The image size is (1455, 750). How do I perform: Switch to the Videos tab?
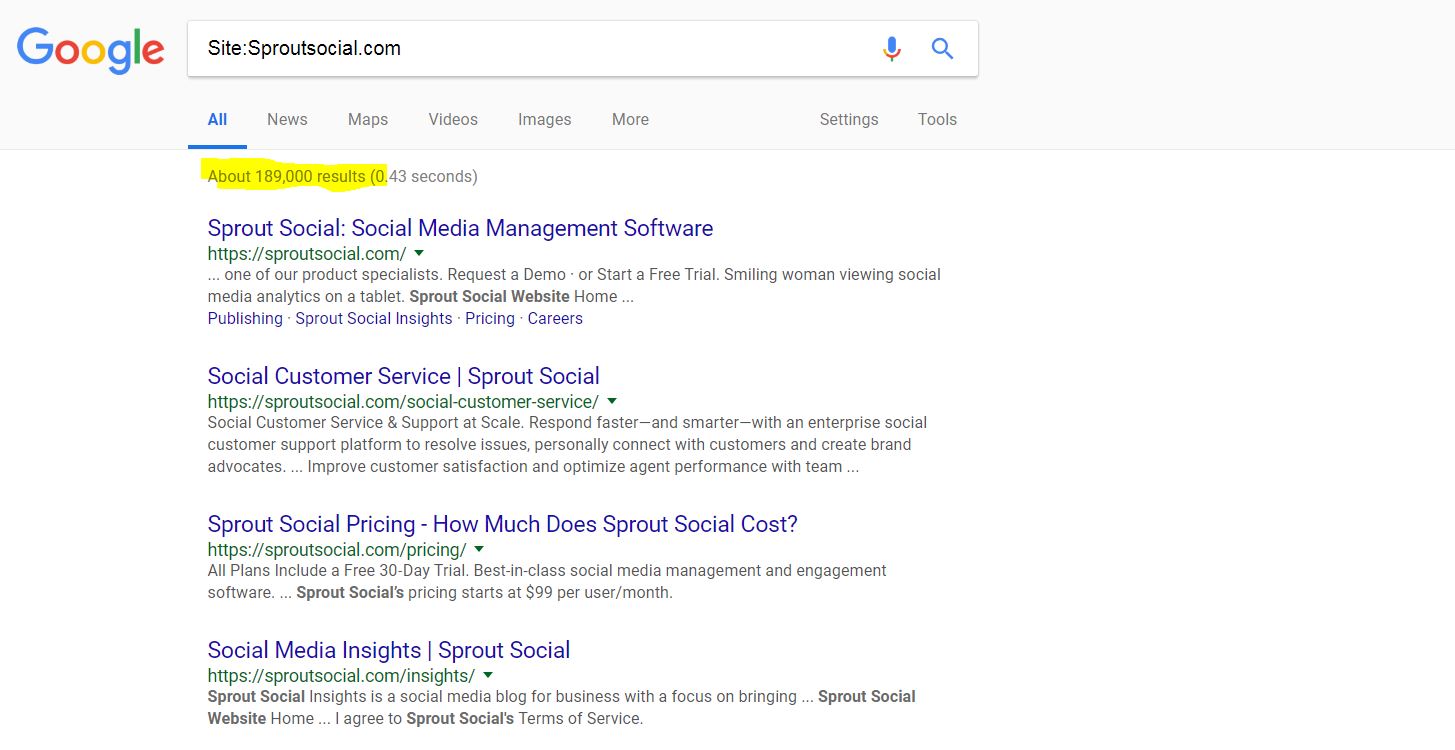click(x=452, y=119)
